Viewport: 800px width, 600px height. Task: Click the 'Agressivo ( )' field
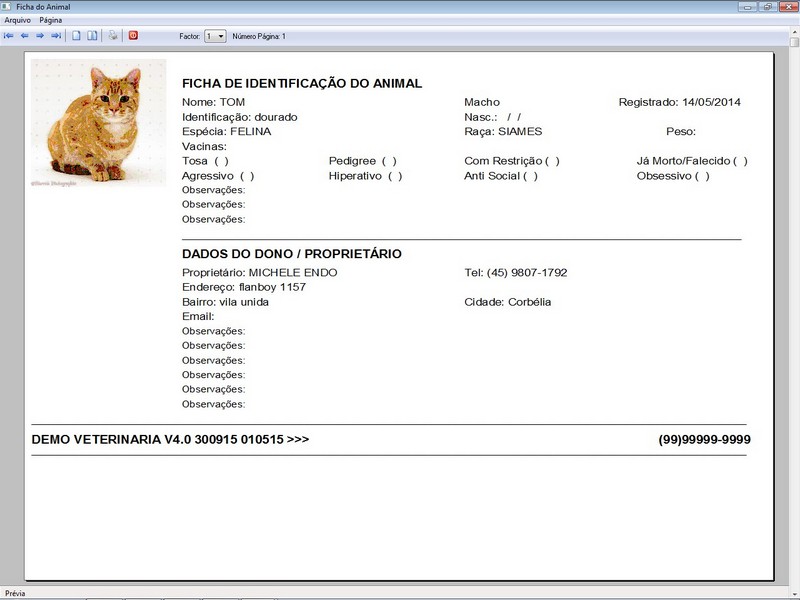[x=218, y=176]
